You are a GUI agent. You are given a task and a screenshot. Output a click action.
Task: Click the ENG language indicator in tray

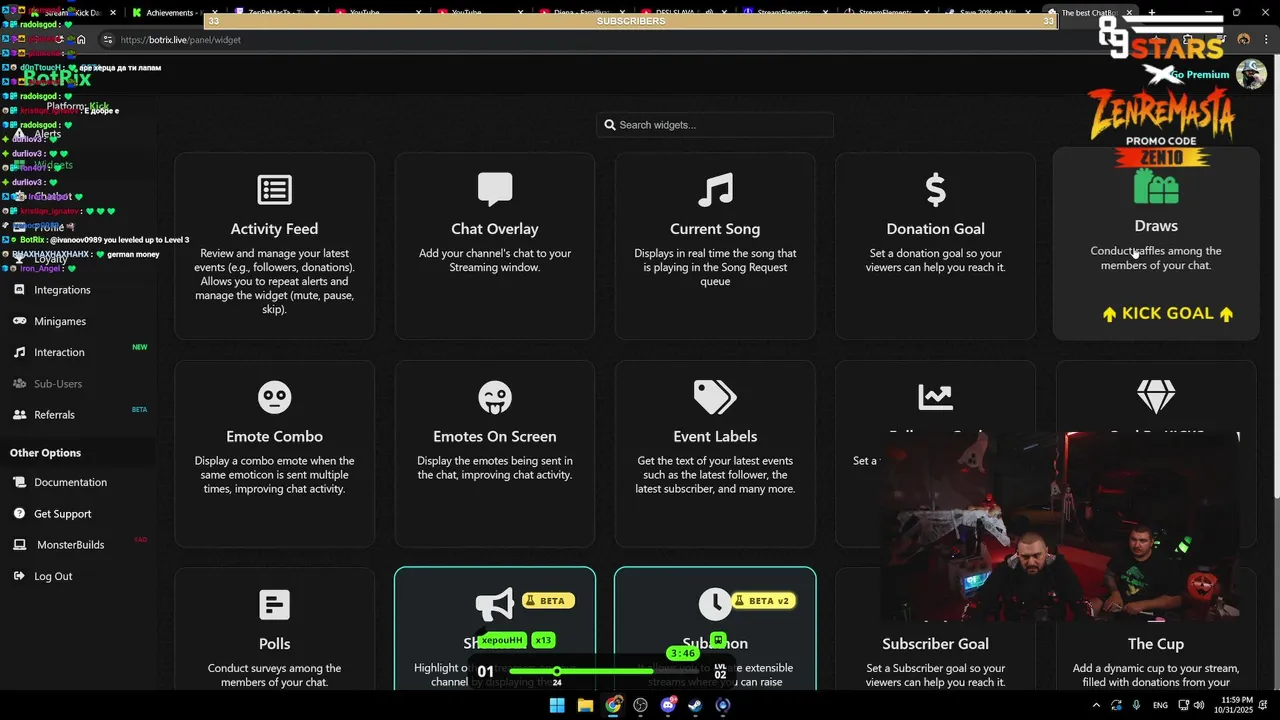1160,705
